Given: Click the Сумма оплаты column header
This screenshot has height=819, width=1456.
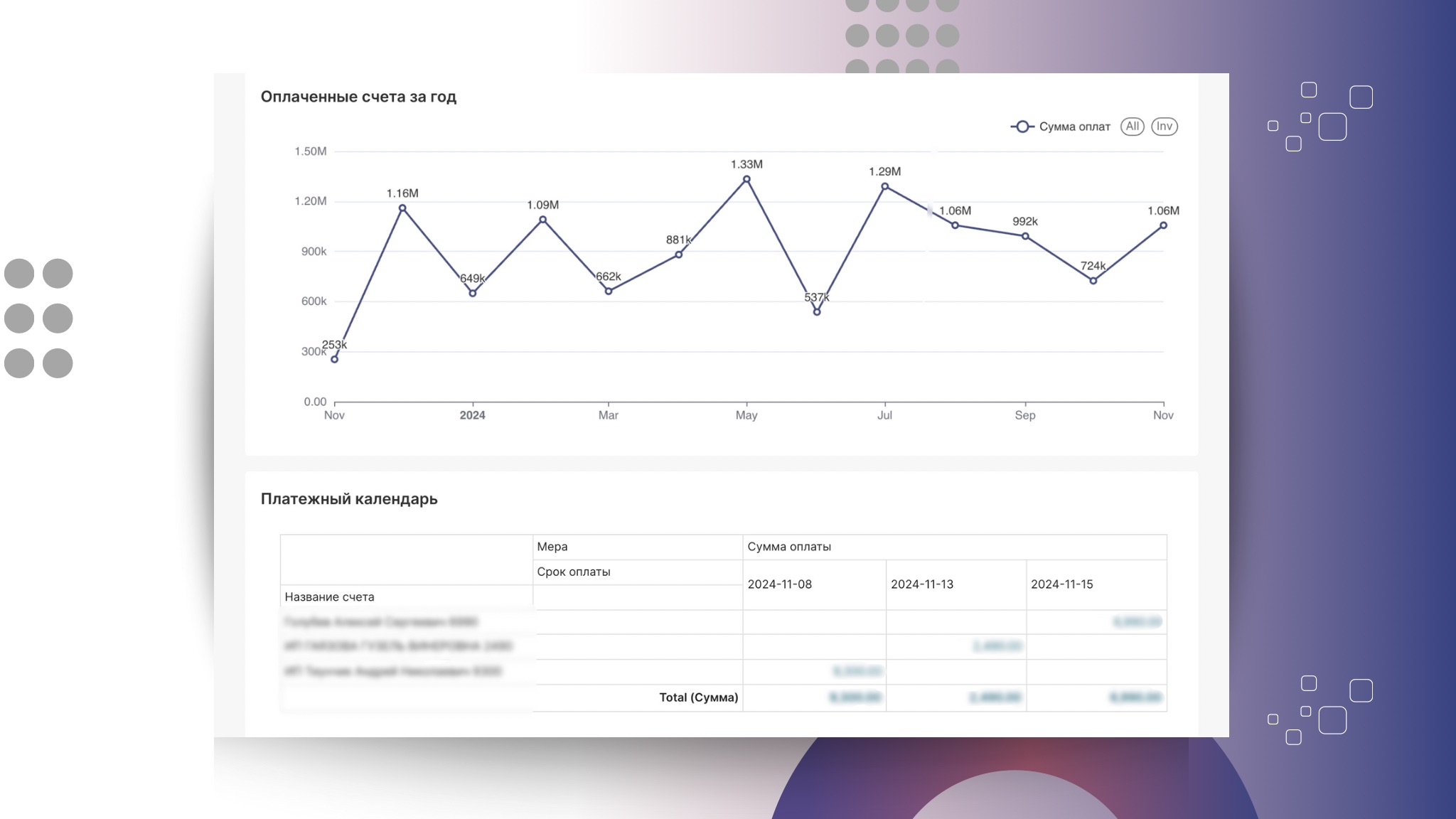Looking at the screenshot, I should pyautogui.click(x=789, y=547).
